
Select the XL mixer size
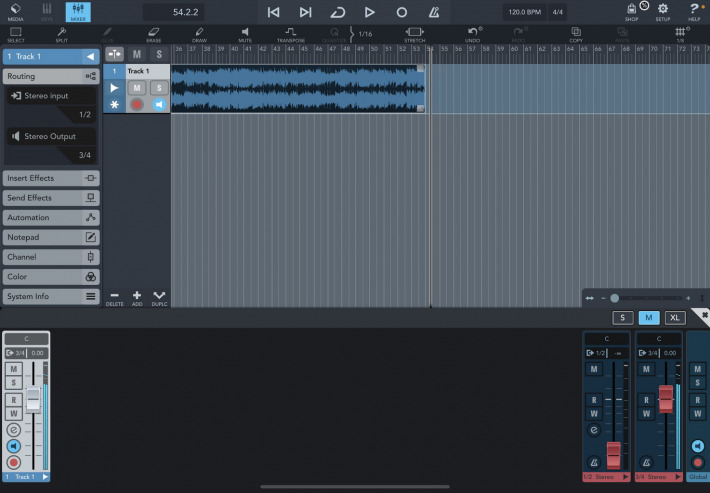click(676, 317)
